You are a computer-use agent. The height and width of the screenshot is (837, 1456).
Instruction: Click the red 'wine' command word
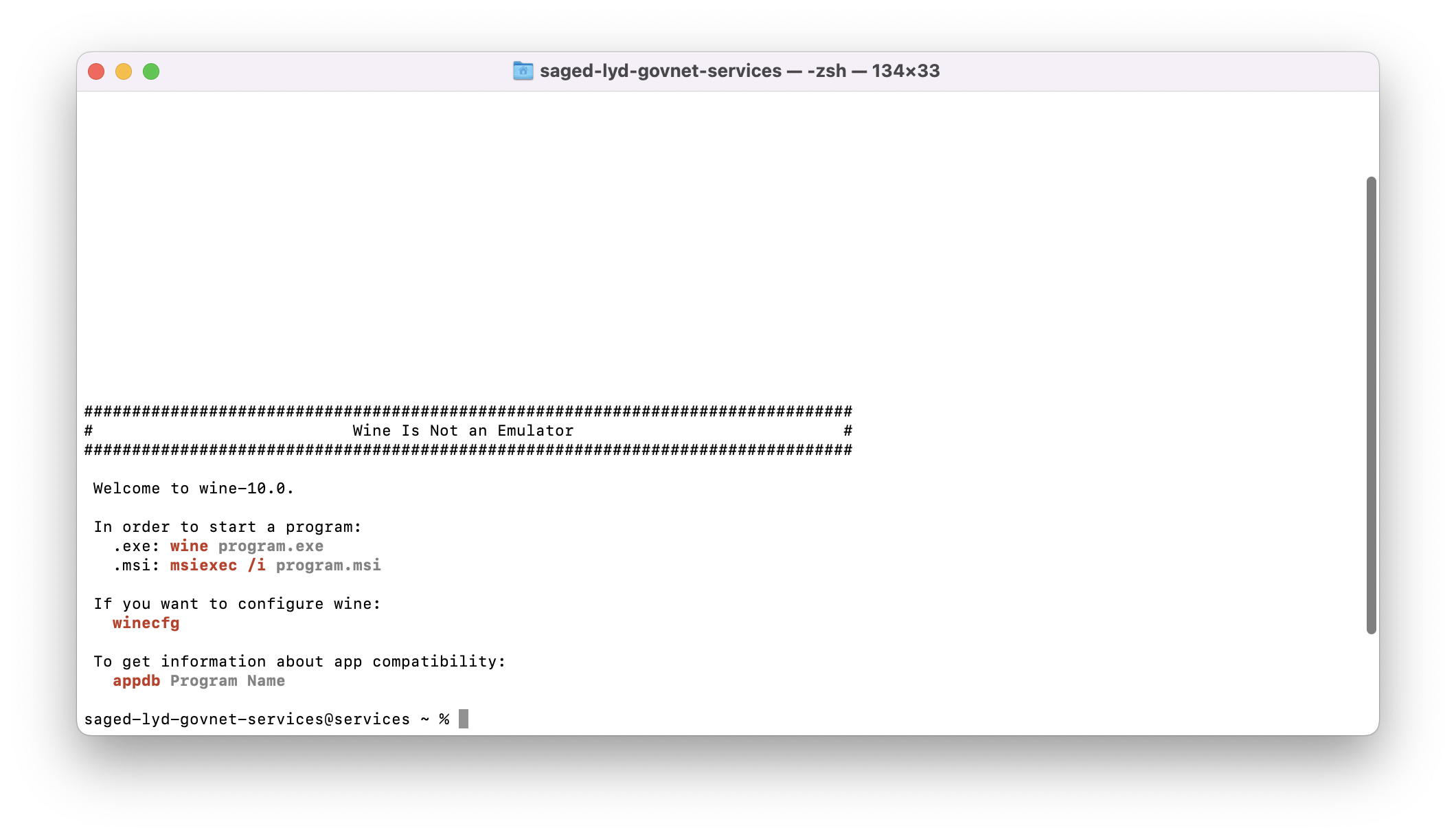pos(189,546)
